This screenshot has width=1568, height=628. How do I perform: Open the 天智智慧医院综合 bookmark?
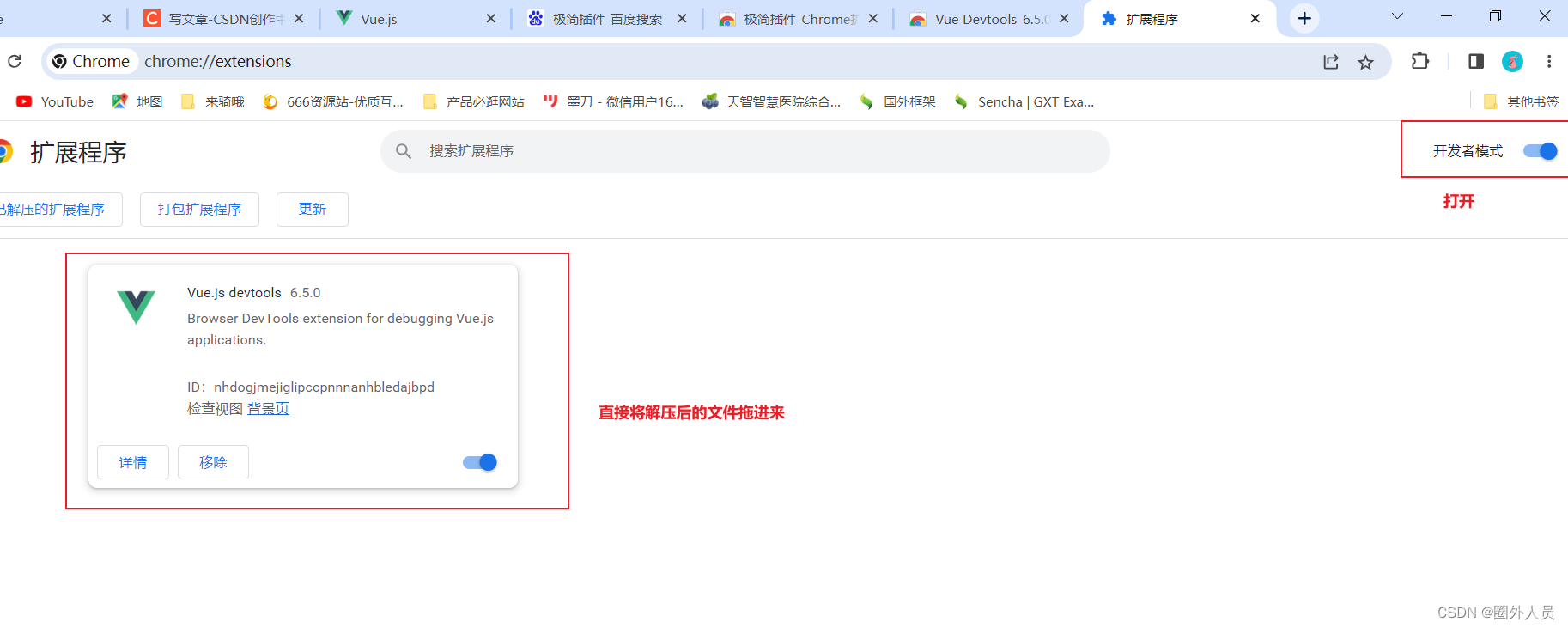pyautogui.click(x=771, y=101)
